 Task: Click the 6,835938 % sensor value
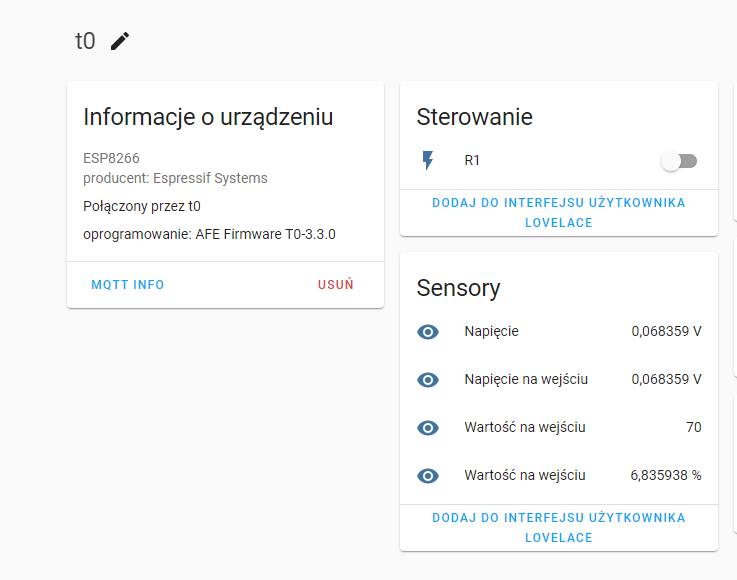pyautogui.click(x=665, y=476)
